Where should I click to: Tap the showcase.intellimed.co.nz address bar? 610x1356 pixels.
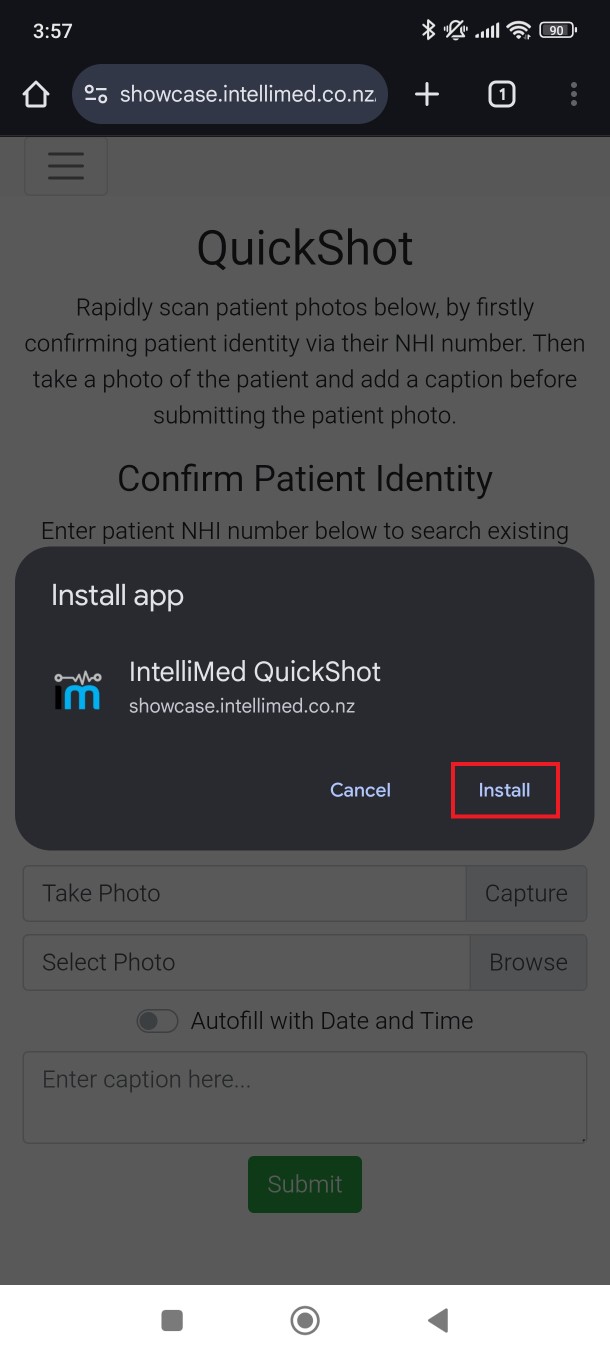246,95
